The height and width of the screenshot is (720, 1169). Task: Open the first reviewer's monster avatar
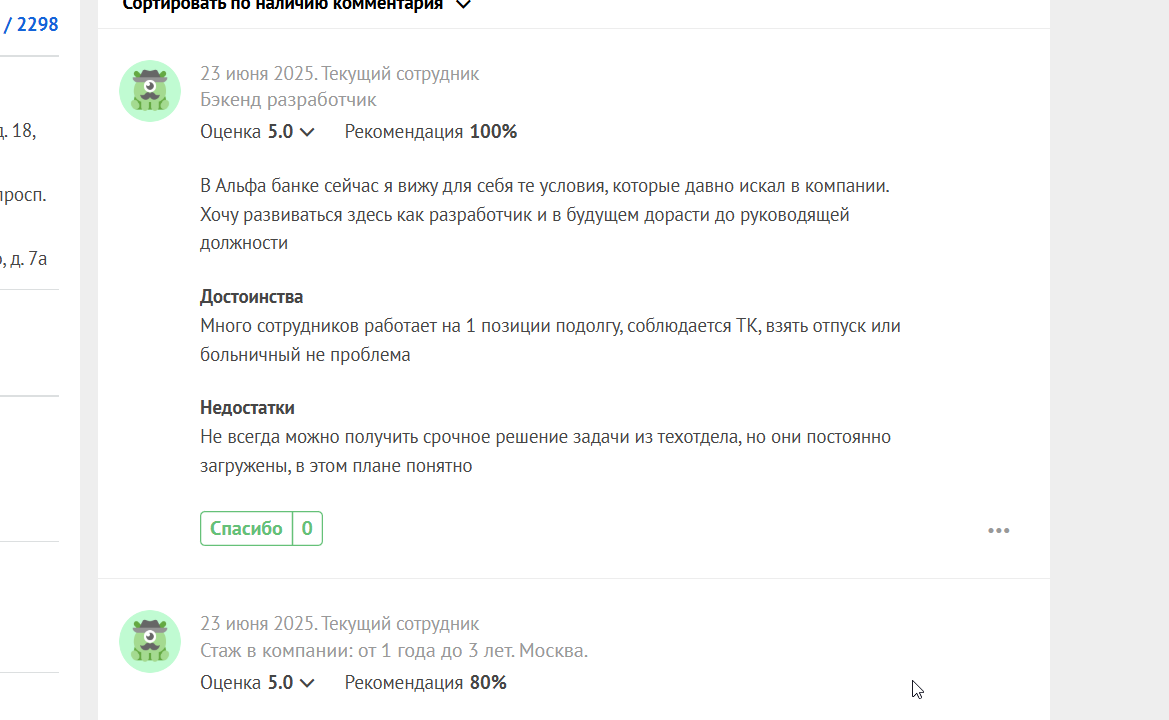(150, 91)
